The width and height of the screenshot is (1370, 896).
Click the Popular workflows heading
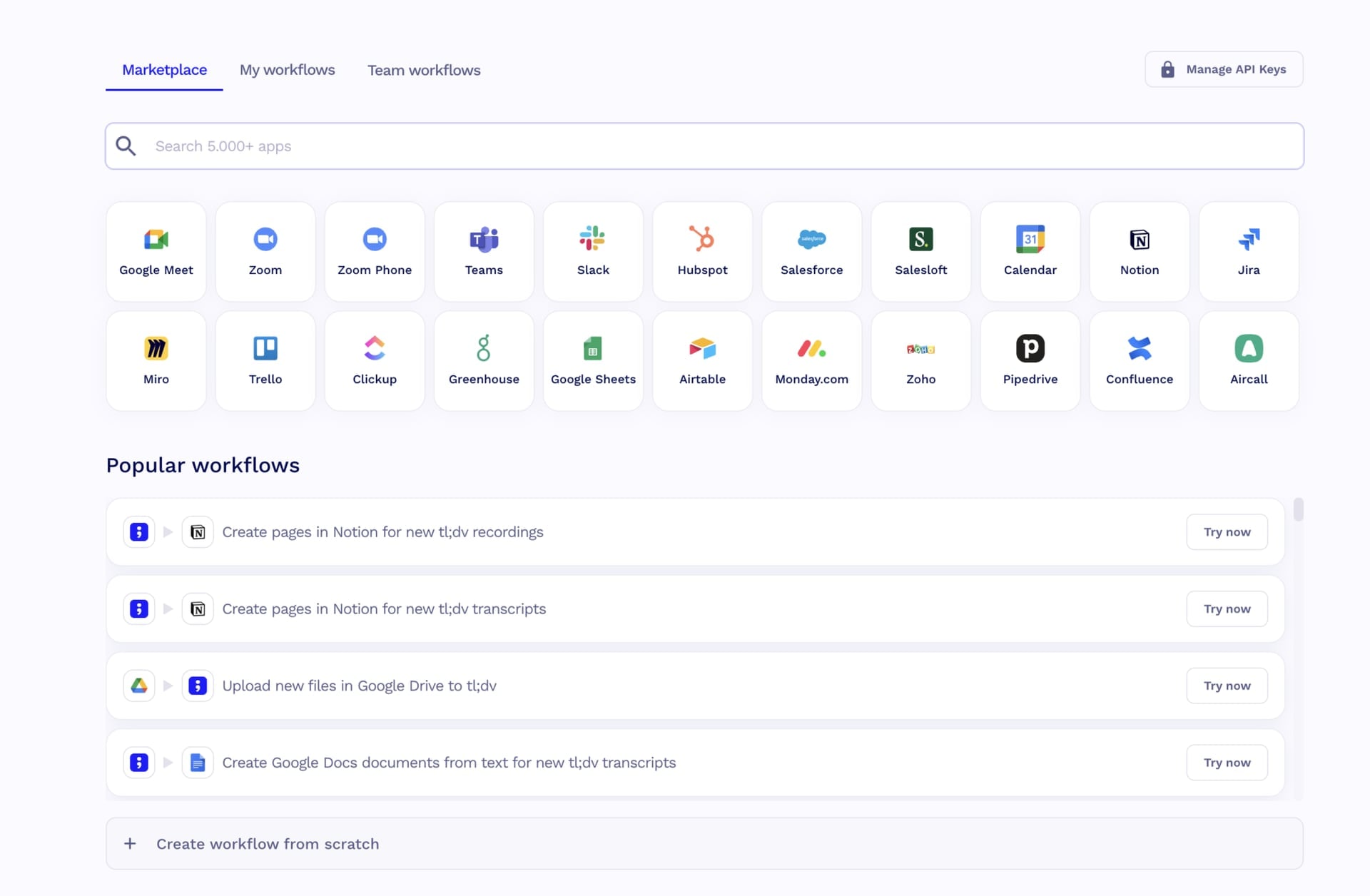pyautogui.click(x=203, y=465)
